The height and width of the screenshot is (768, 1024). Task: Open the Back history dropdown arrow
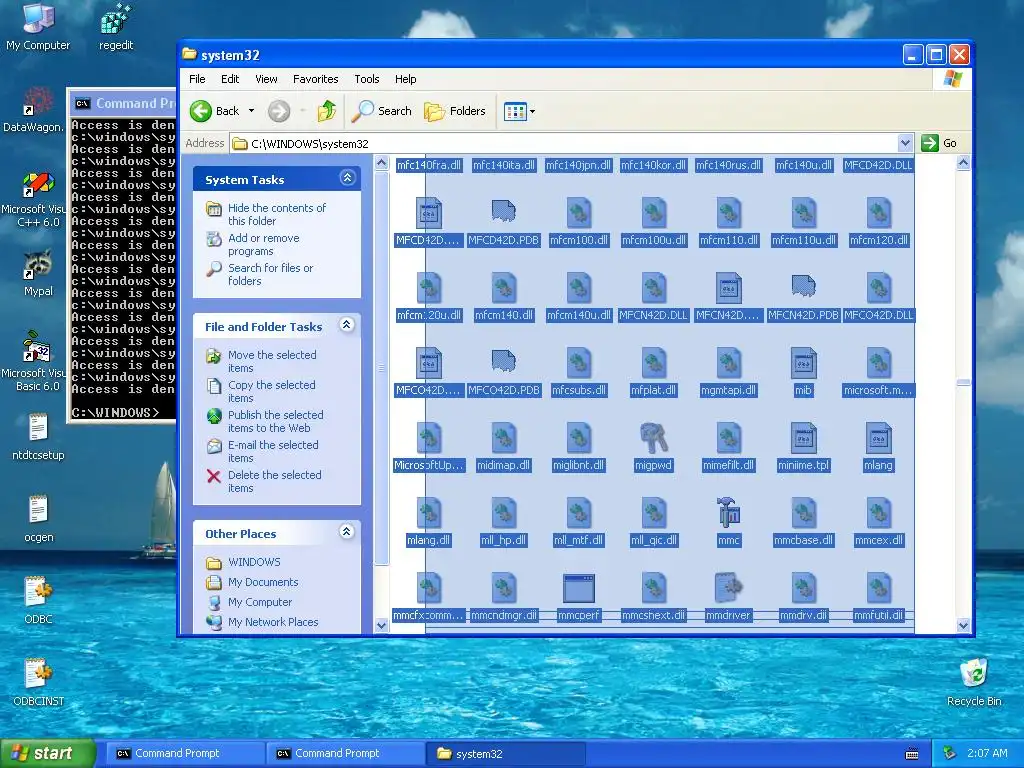[x=251, y=111]
